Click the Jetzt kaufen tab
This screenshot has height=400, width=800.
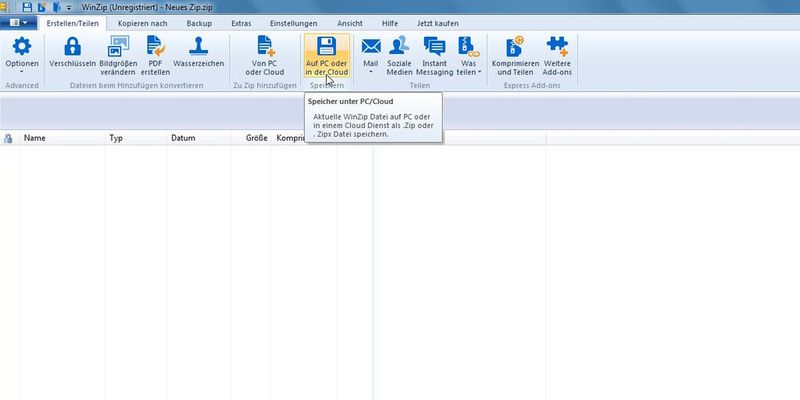(x=437, y=23)
